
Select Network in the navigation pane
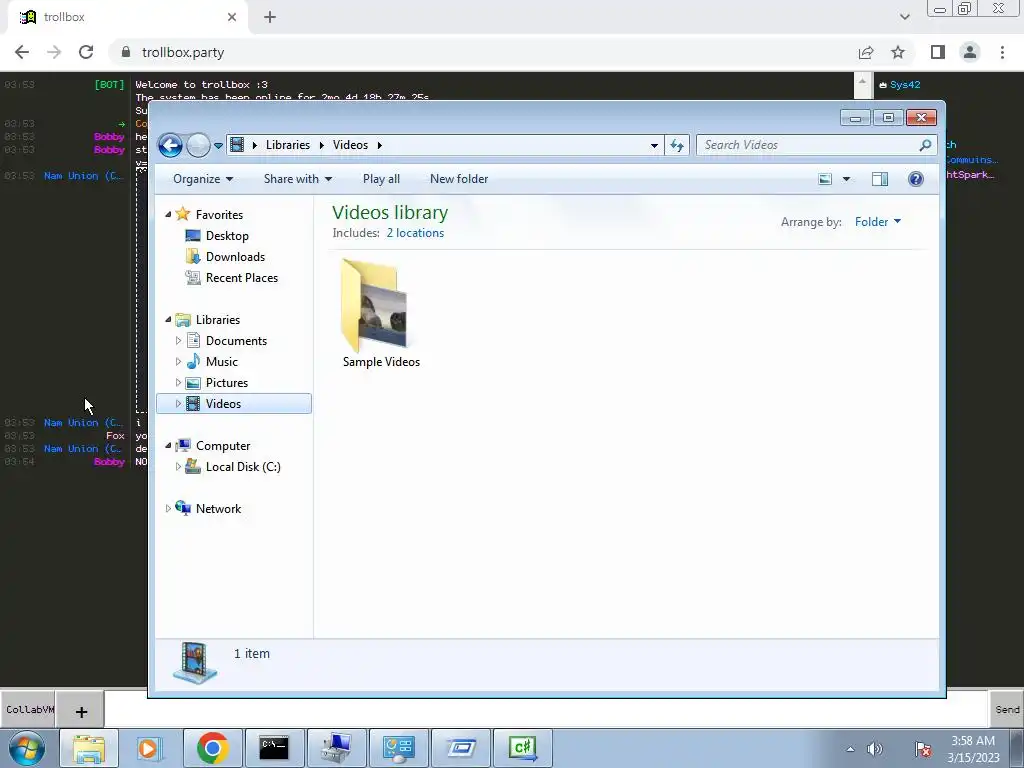click(x=218, y=509)
